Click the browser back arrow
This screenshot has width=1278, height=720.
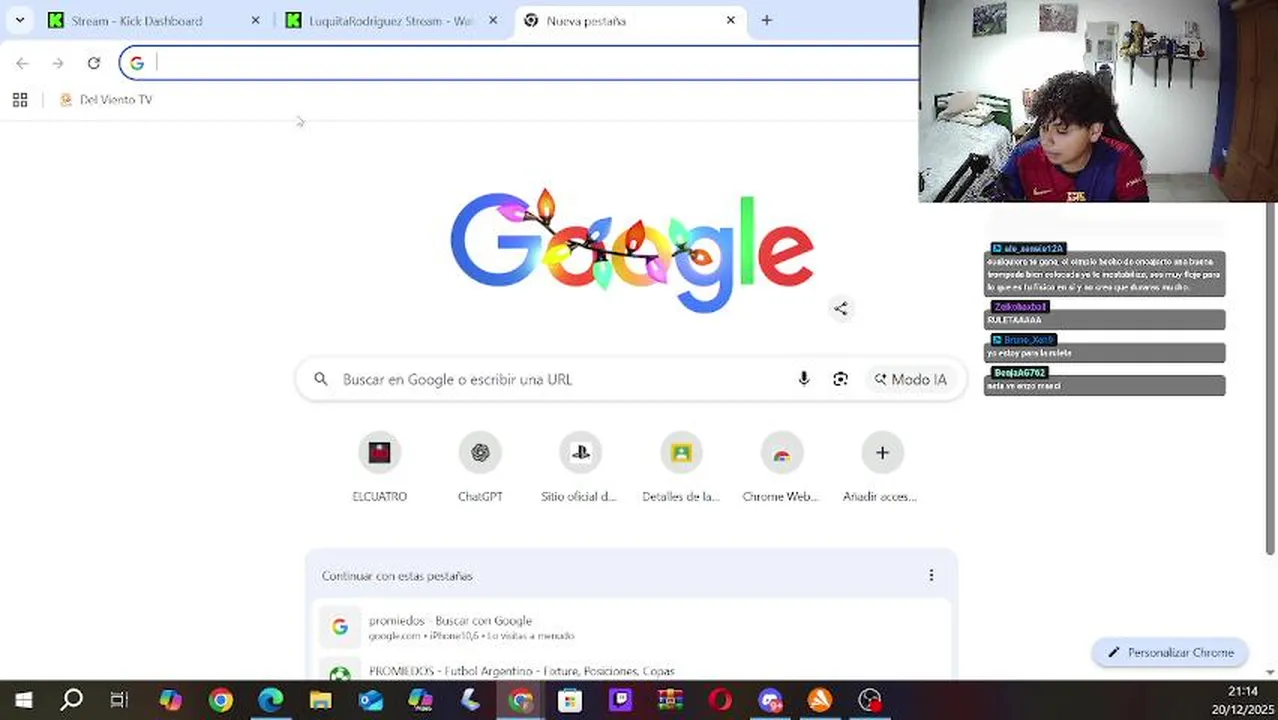click(x=22, y=63)
